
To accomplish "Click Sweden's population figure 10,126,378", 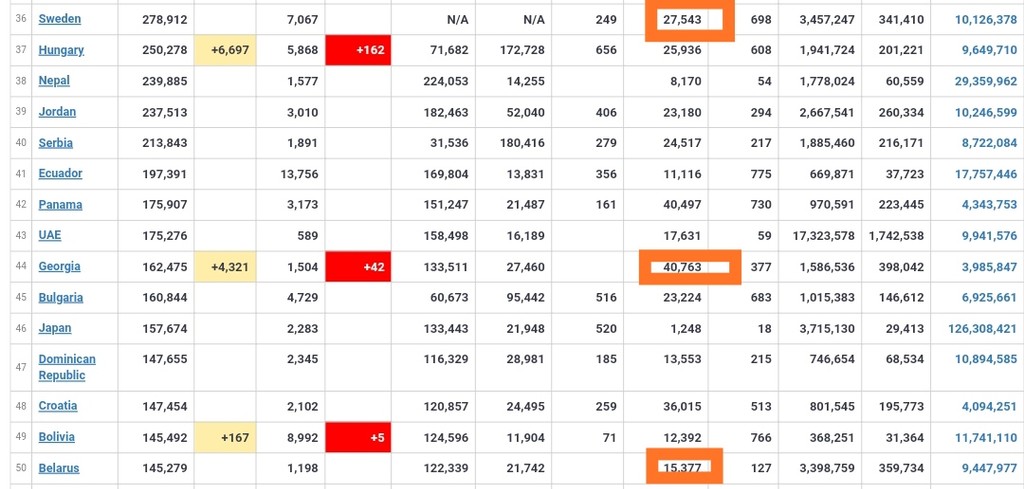I will tap(985, 20).
